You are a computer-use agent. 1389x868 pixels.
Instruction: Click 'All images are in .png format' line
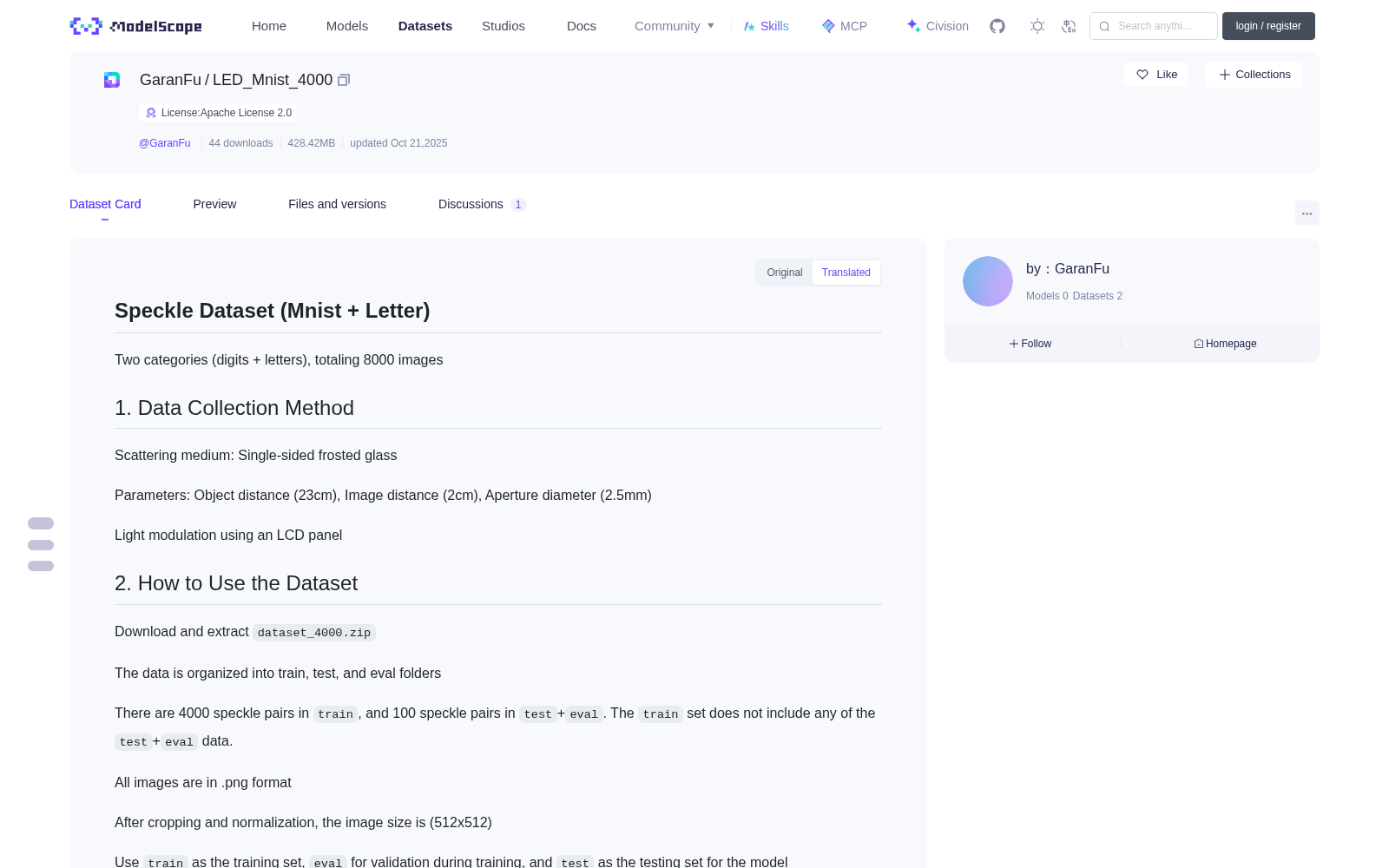pos(203,783)
